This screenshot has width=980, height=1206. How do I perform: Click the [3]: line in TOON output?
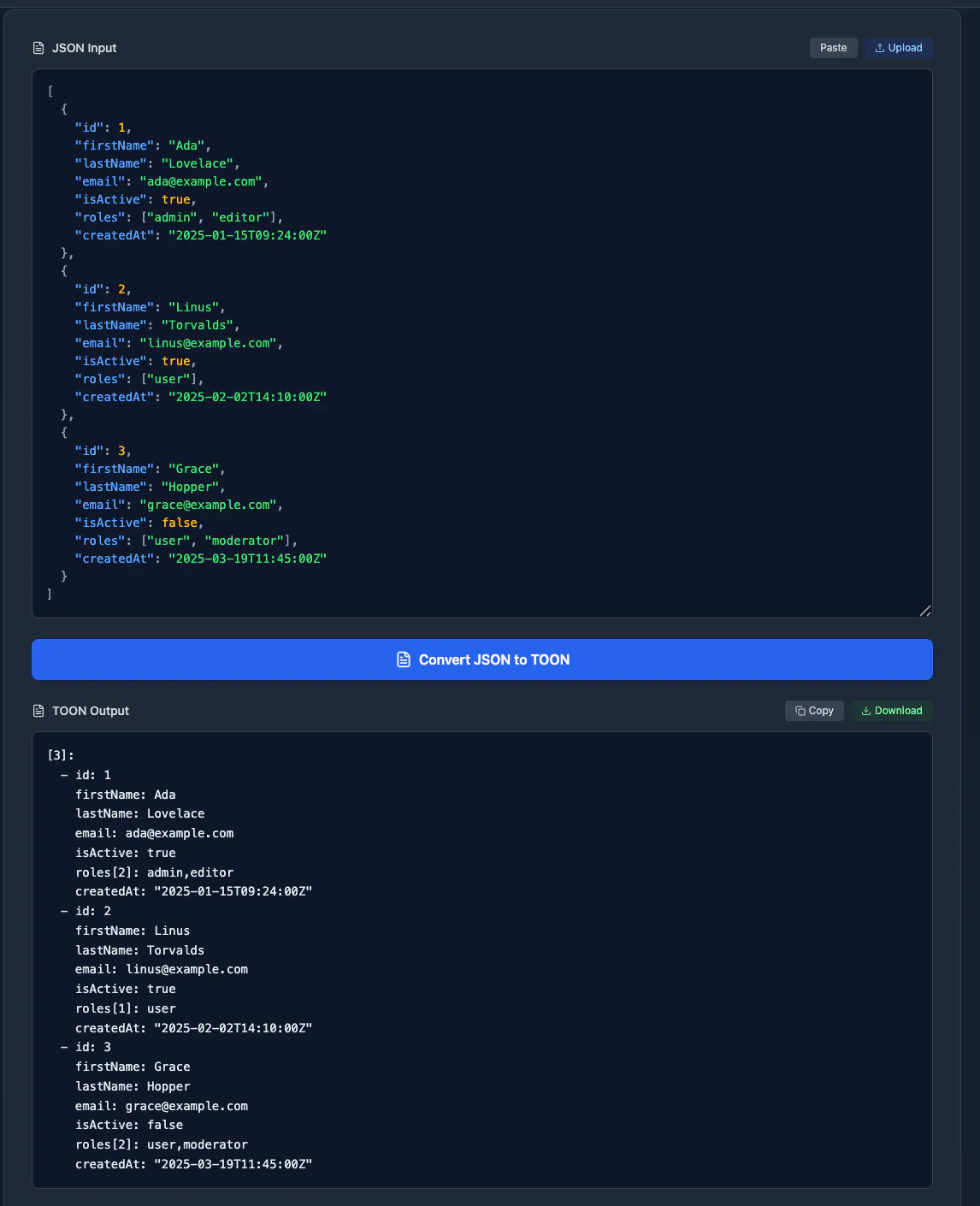coord(61,755)
